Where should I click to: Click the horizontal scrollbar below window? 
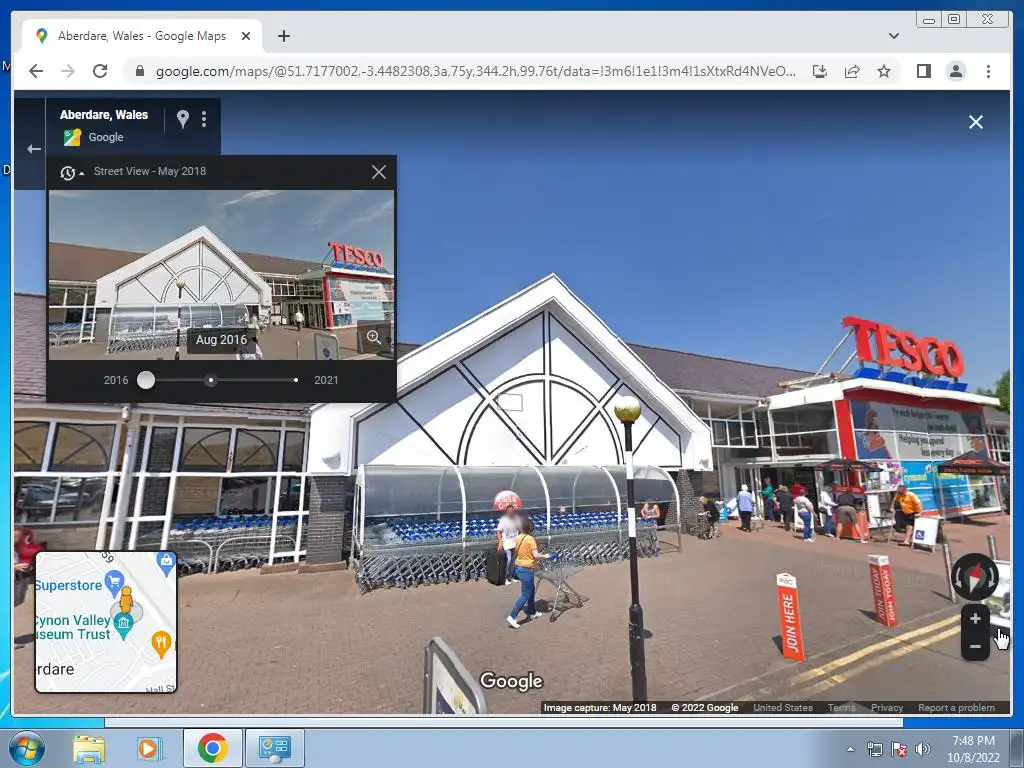(x=504, y=723)
